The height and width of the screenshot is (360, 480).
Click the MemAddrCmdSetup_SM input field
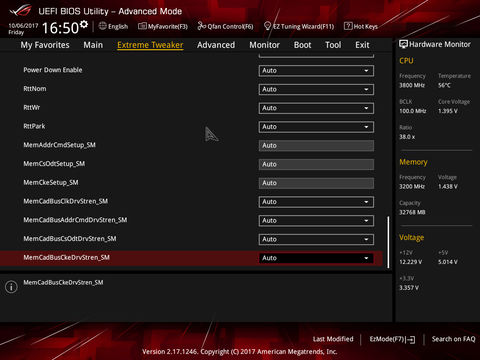click(316, 146)
